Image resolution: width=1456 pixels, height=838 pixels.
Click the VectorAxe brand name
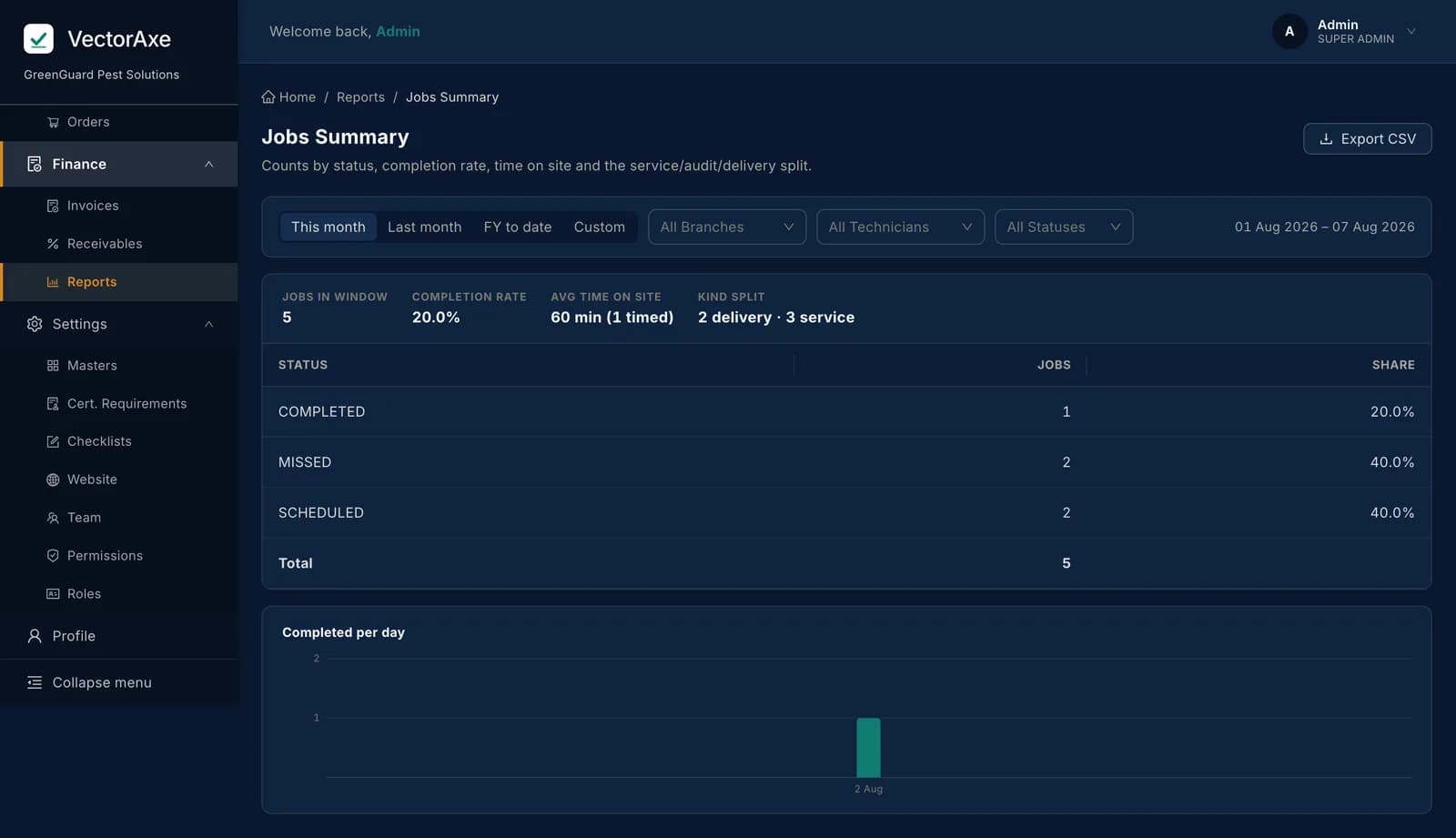tap(119, 39)
